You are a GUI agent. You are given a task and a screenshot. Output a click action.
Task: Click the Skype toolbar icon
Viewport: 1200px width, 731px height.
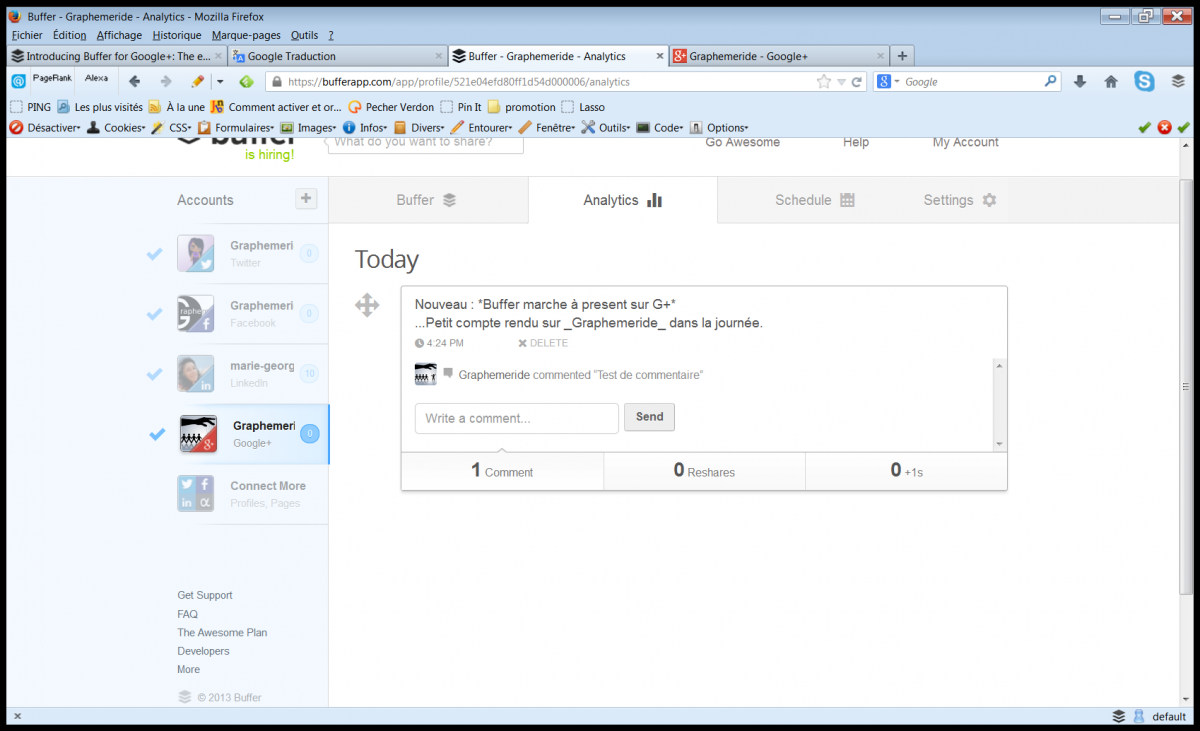1144,82
